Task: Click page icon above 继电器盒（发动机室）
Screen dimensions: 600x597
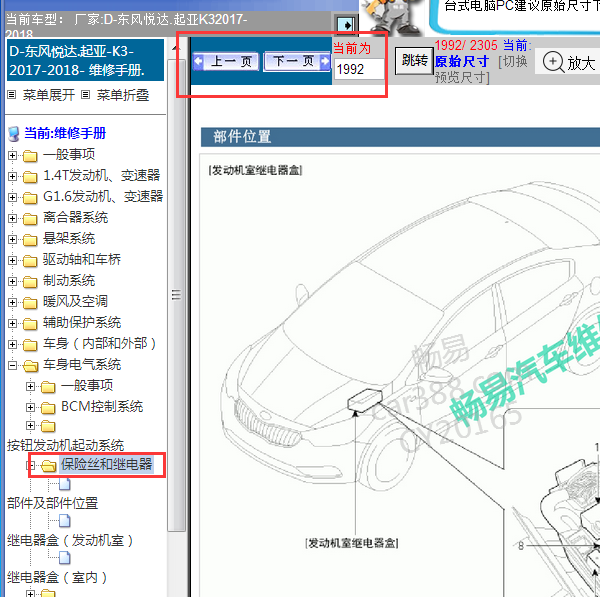Action: [x=65, y=521]
